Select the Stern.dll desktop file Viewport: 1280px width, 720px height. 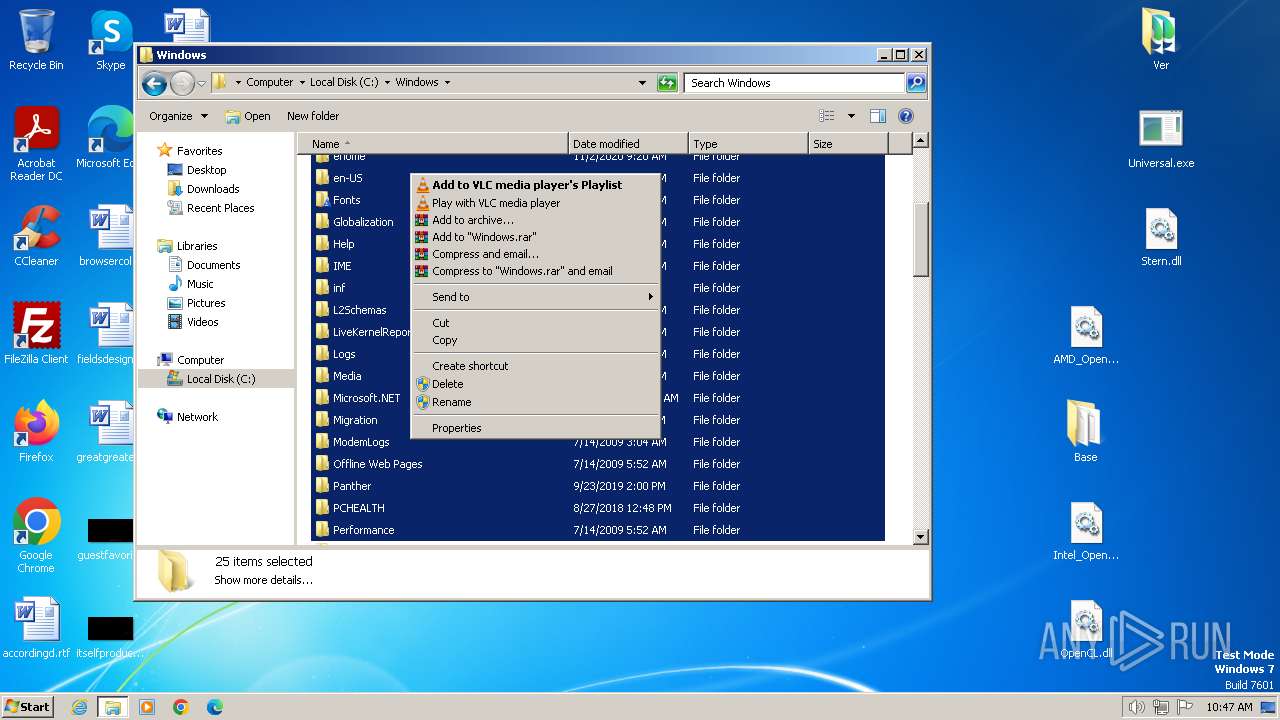click(x=1161, y=237)
